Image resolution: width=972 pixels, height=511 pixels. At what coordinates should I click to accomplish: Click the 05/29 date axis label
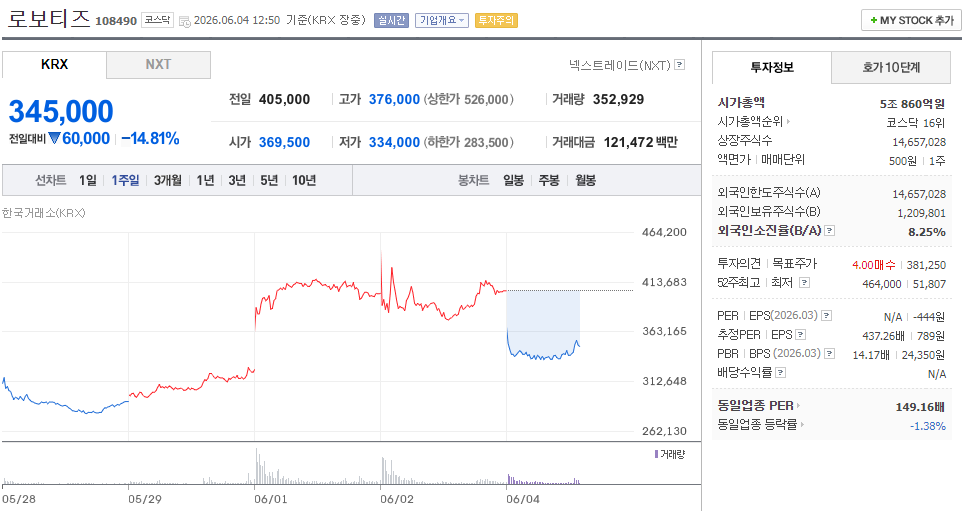[145, 499]
